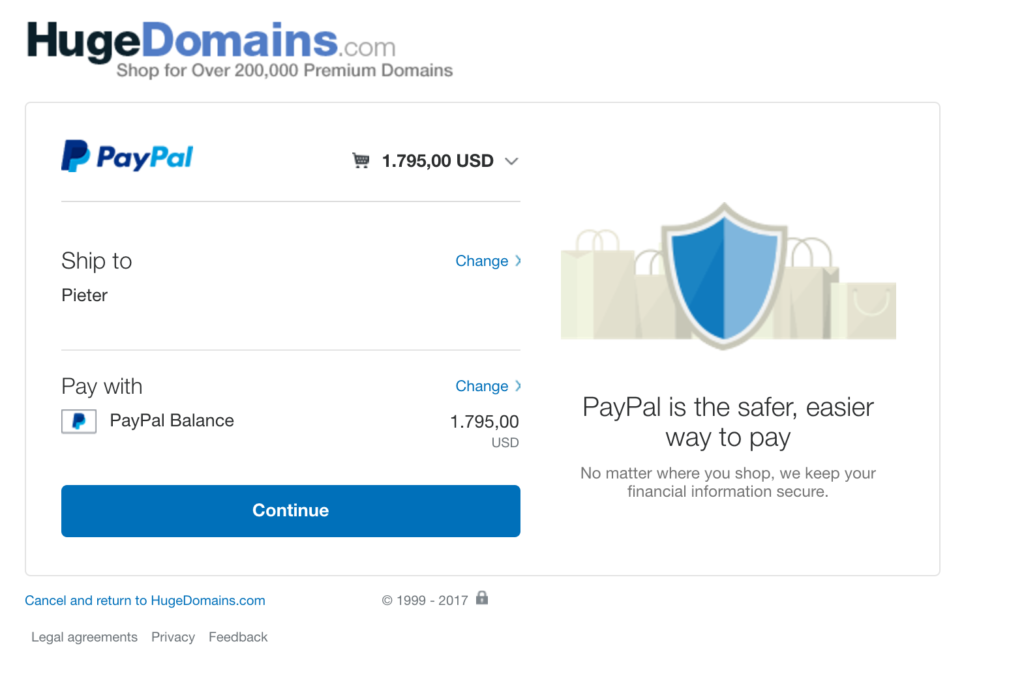Expand the 1.795,00 USD order summary chevron

coord(511,161)
